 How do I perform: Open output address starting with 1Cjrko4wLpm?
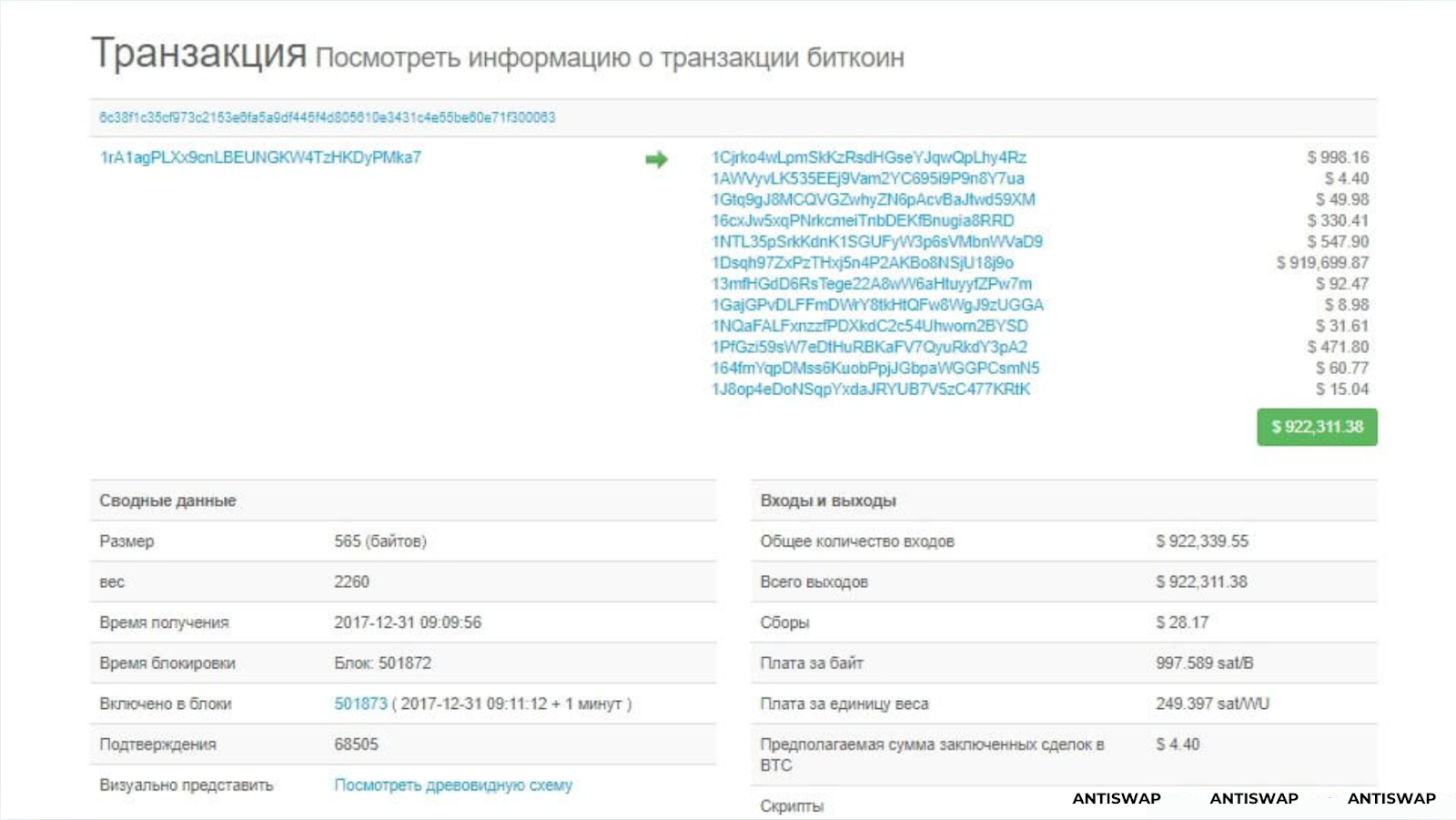coord(868,157)
